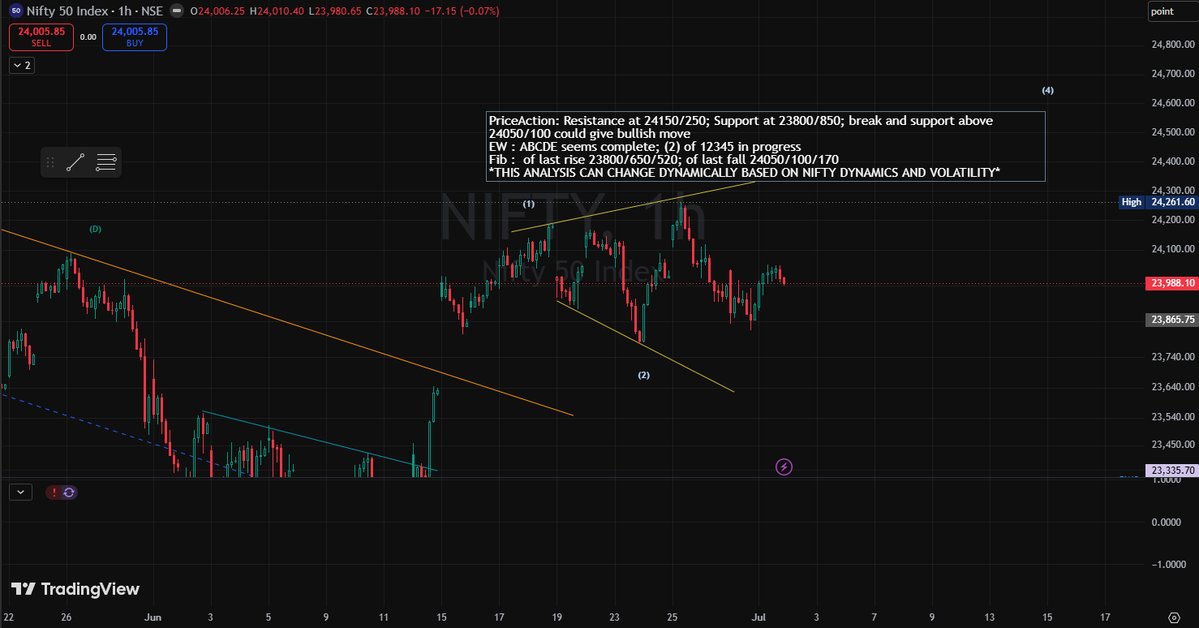
Task: Select the teal descending trendline
Action: [x=319, y=441]
